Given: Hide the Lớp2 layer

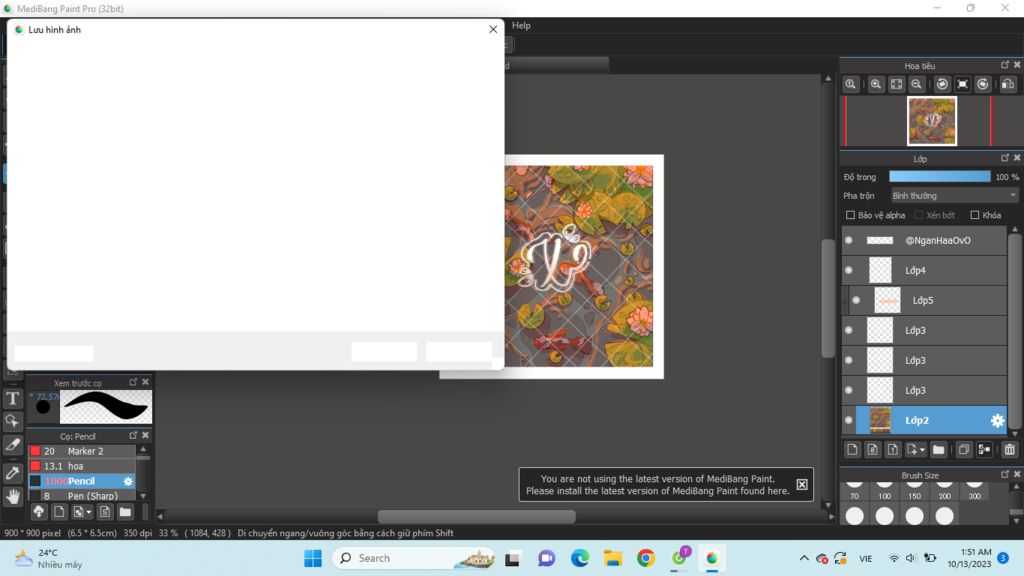Looking at the screenshot, I should [849, 421].
